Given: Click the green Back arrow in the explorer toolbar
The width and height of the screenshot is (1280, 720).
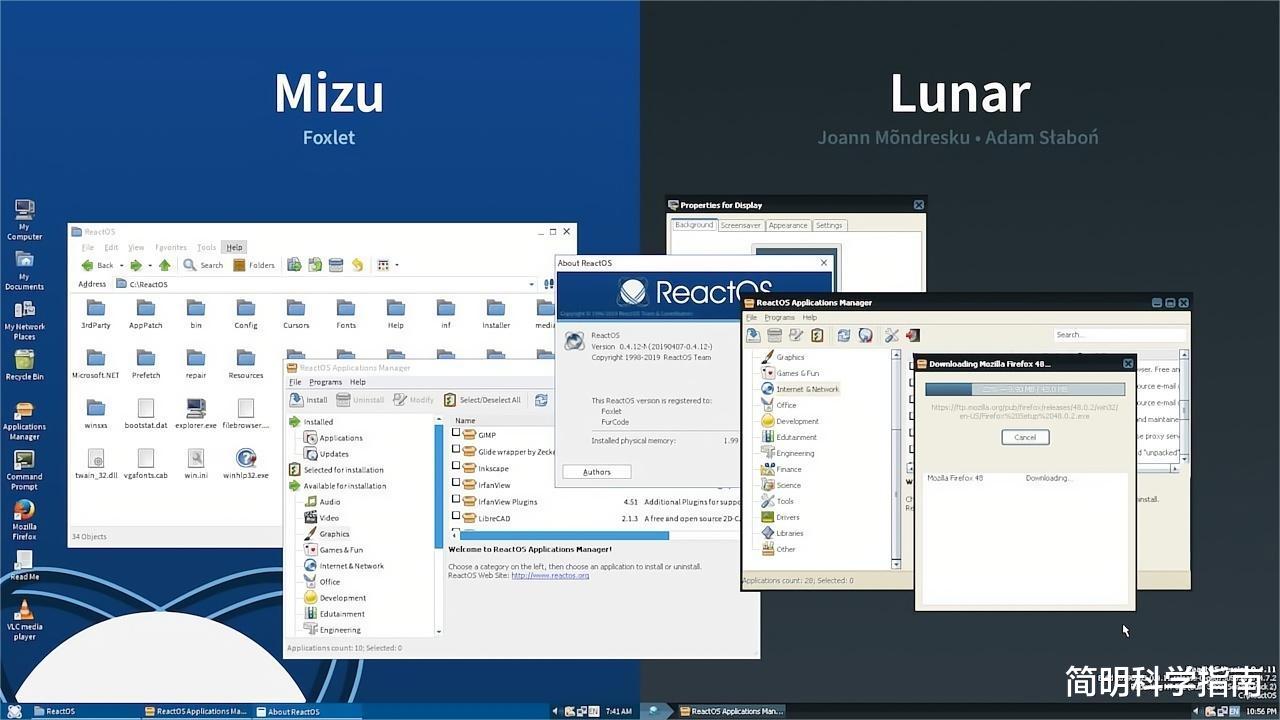Looking at the screenshot, I should tap(97, 265).
